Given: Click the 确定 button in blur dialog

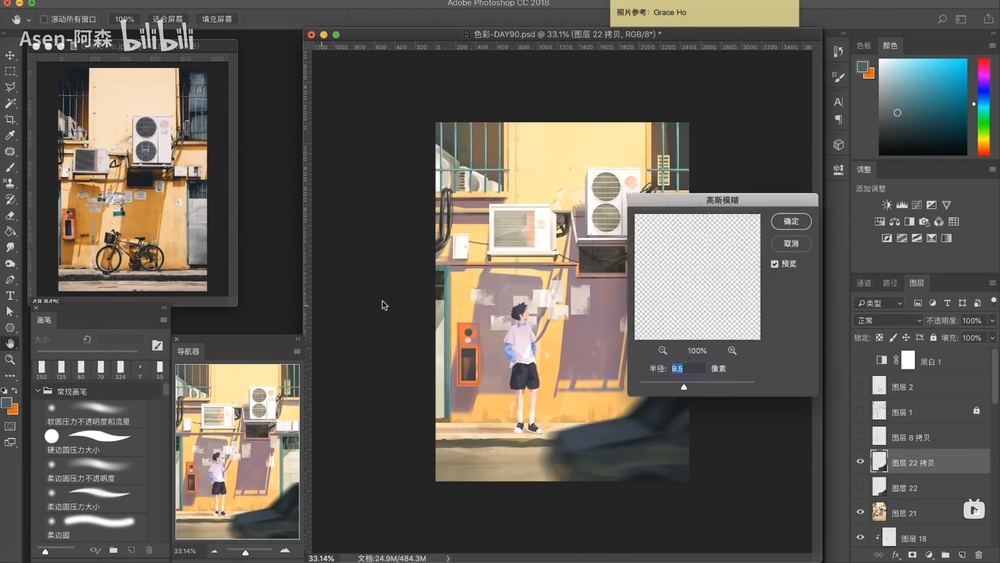Looking at the screenshot, I should [x=791, y=221].
